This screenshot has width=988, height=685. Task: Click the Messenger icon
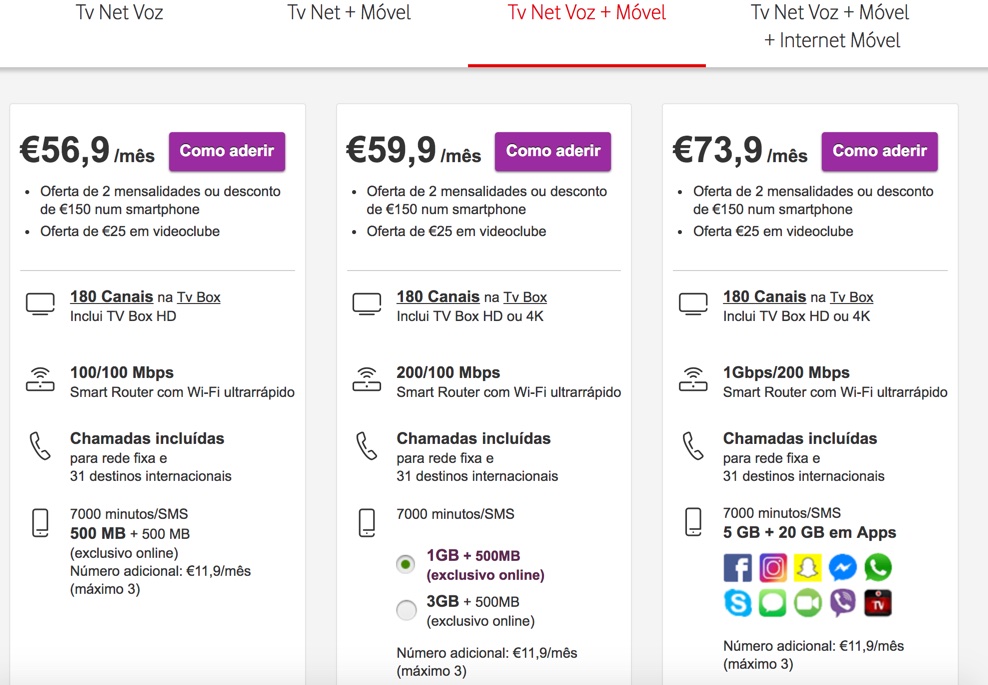coord(842,567)
